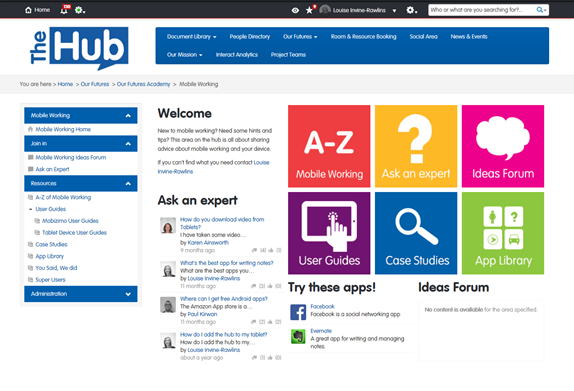
Task: Click the gear icon next to the bell
Action: click(79, 10)
